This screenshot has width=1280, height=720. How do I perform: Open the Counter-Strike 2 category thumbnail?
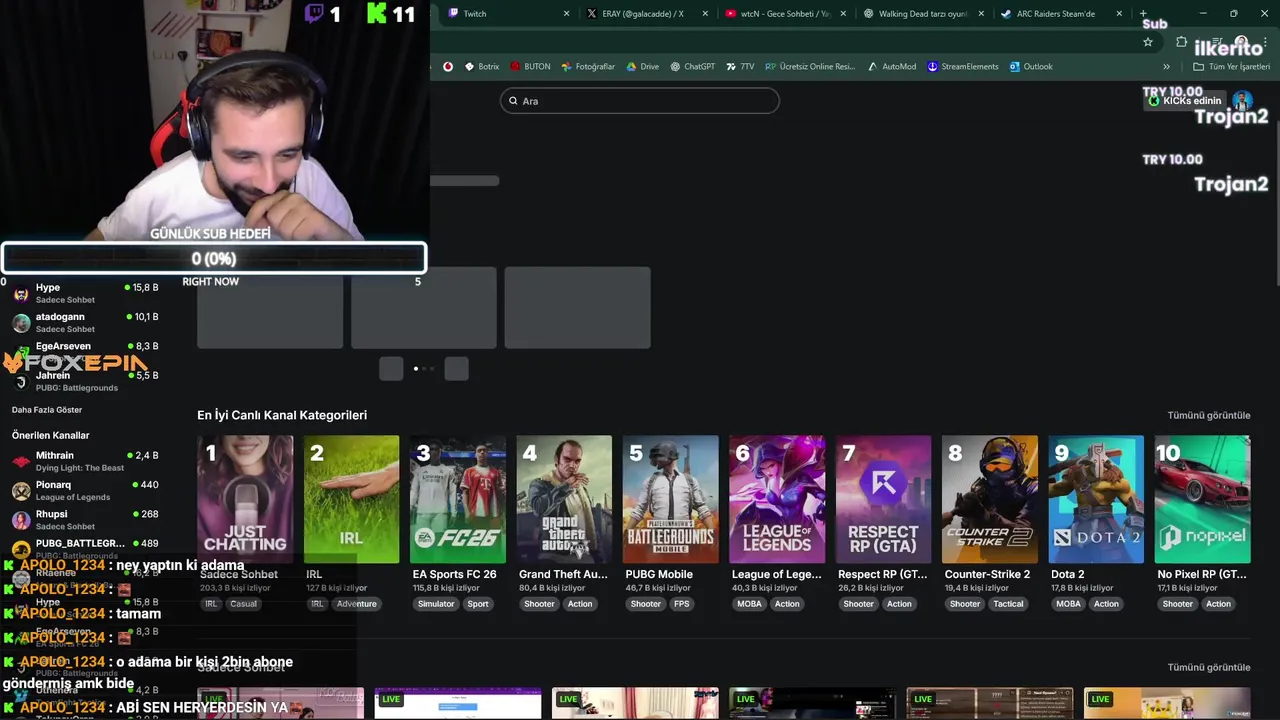pyautogui.click(x=990, y=499)
